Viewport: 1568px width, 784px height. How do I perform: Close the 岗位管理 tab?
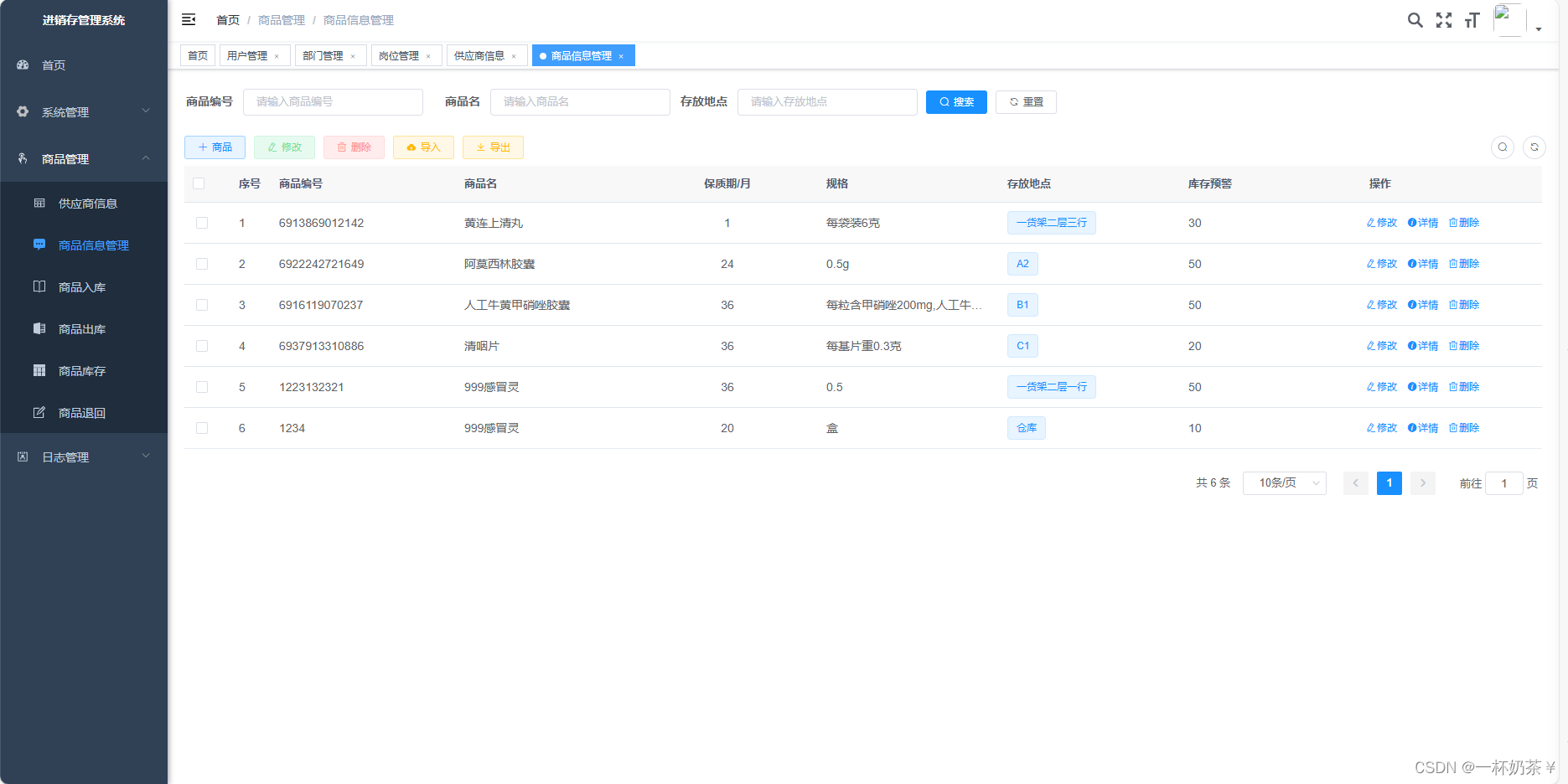(x=428, y=56)
